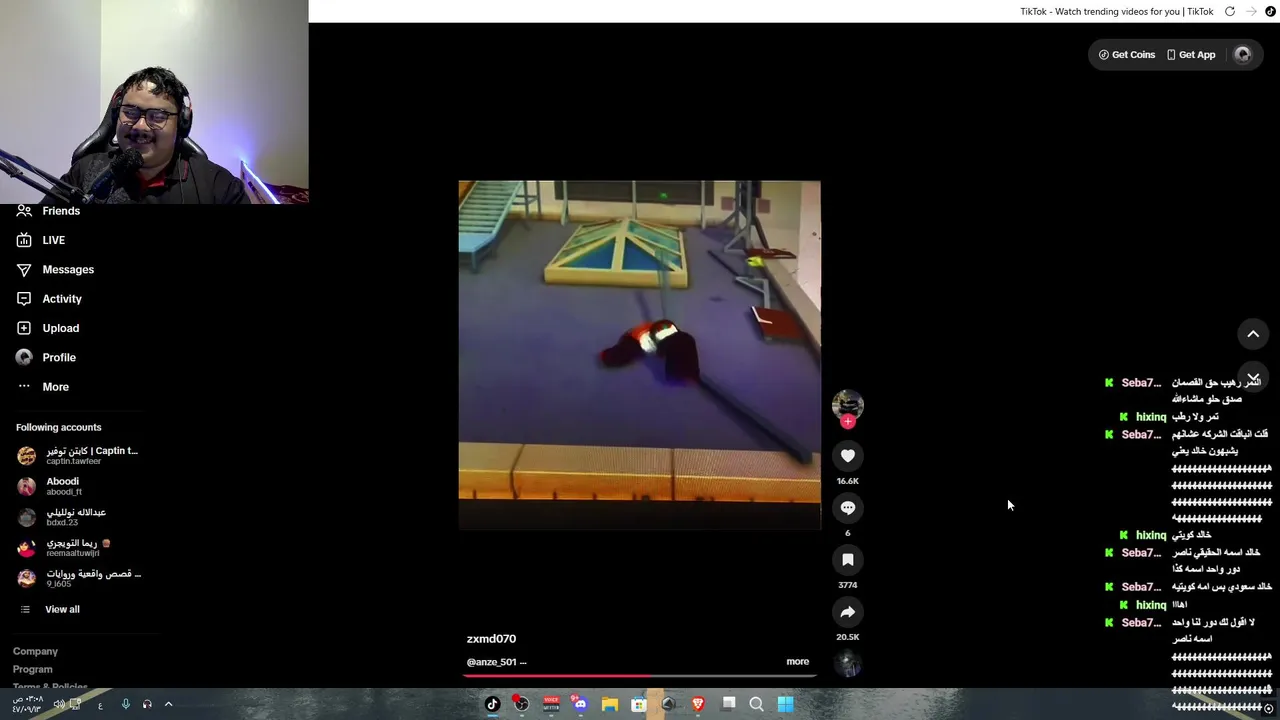1280x720 pixels.
Task: Open Microsoft Store from the taskbar
Action: point(639,704)
